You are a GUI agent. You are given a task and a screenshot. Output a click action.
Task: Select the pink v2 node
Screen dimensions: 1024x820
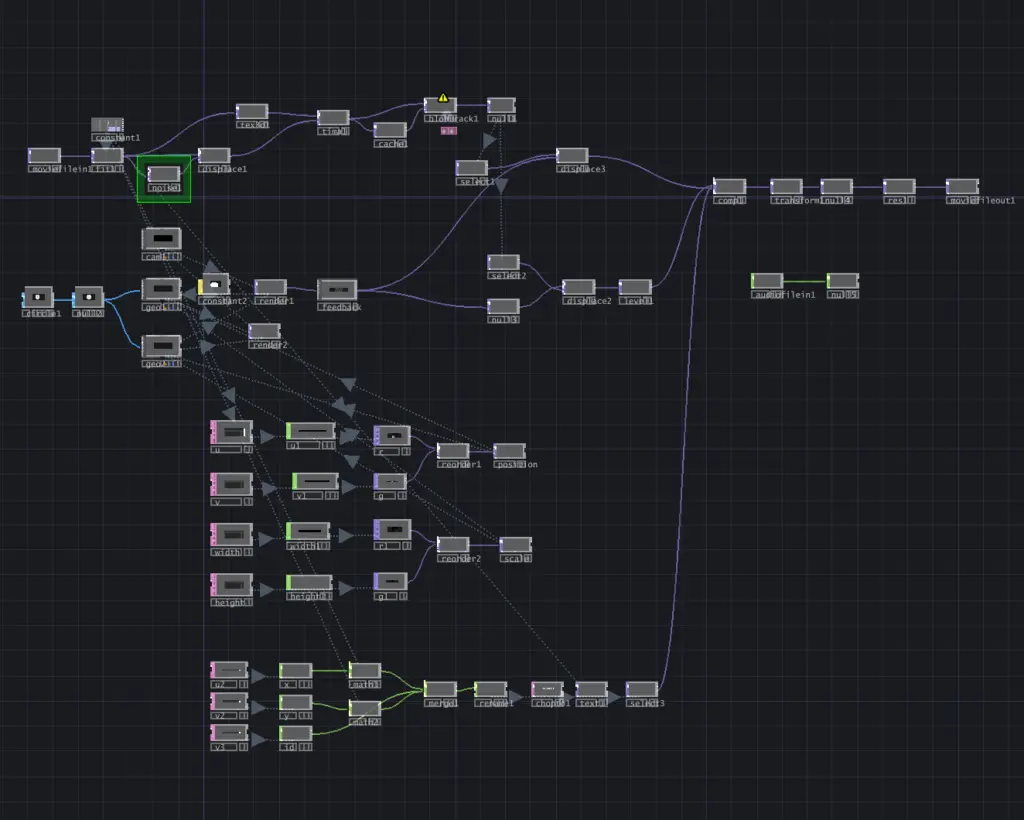pos(229,701)
